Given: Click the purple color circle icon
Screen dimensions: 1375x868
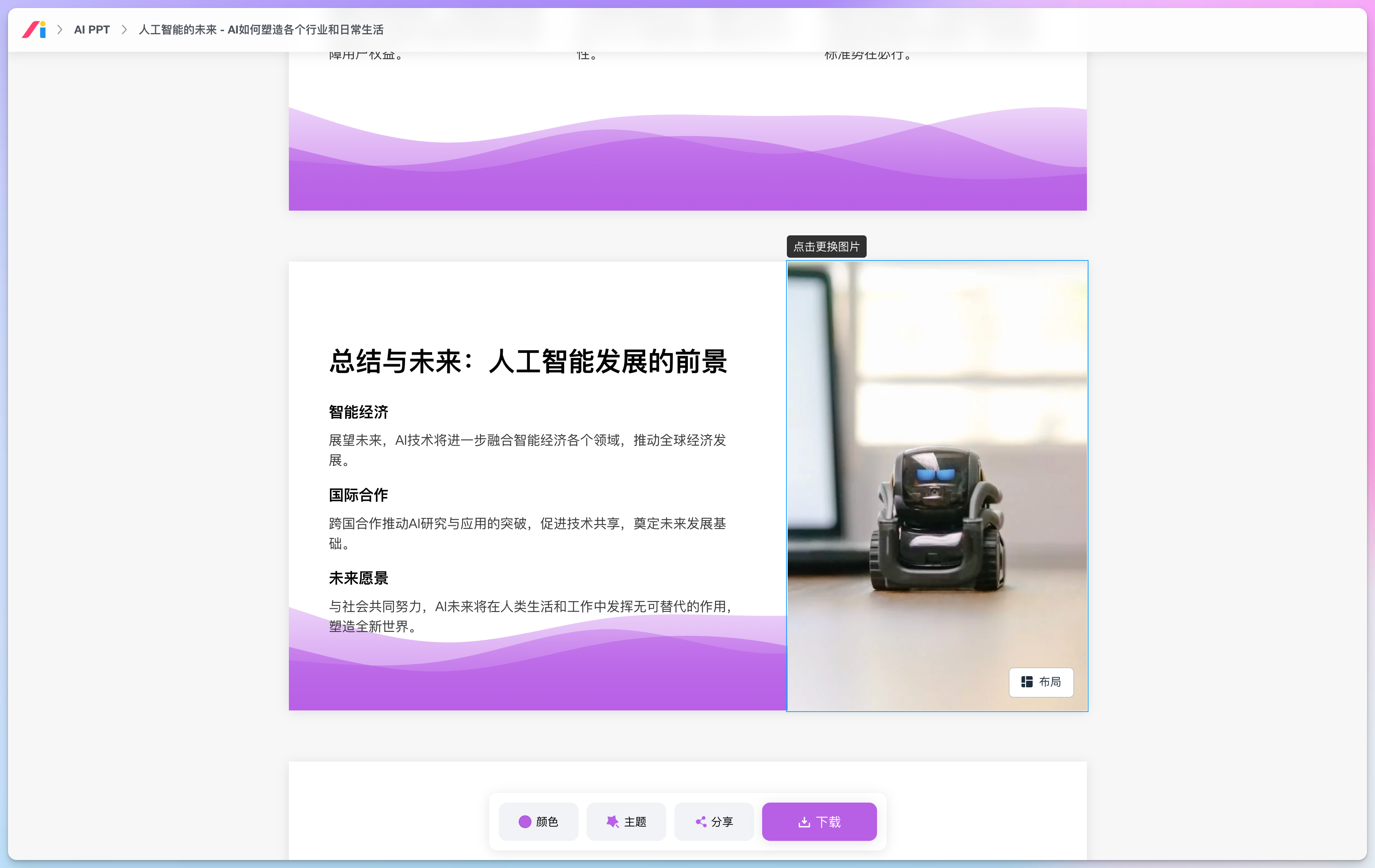Looking at the screenshot, I should (x=524, y=821).
